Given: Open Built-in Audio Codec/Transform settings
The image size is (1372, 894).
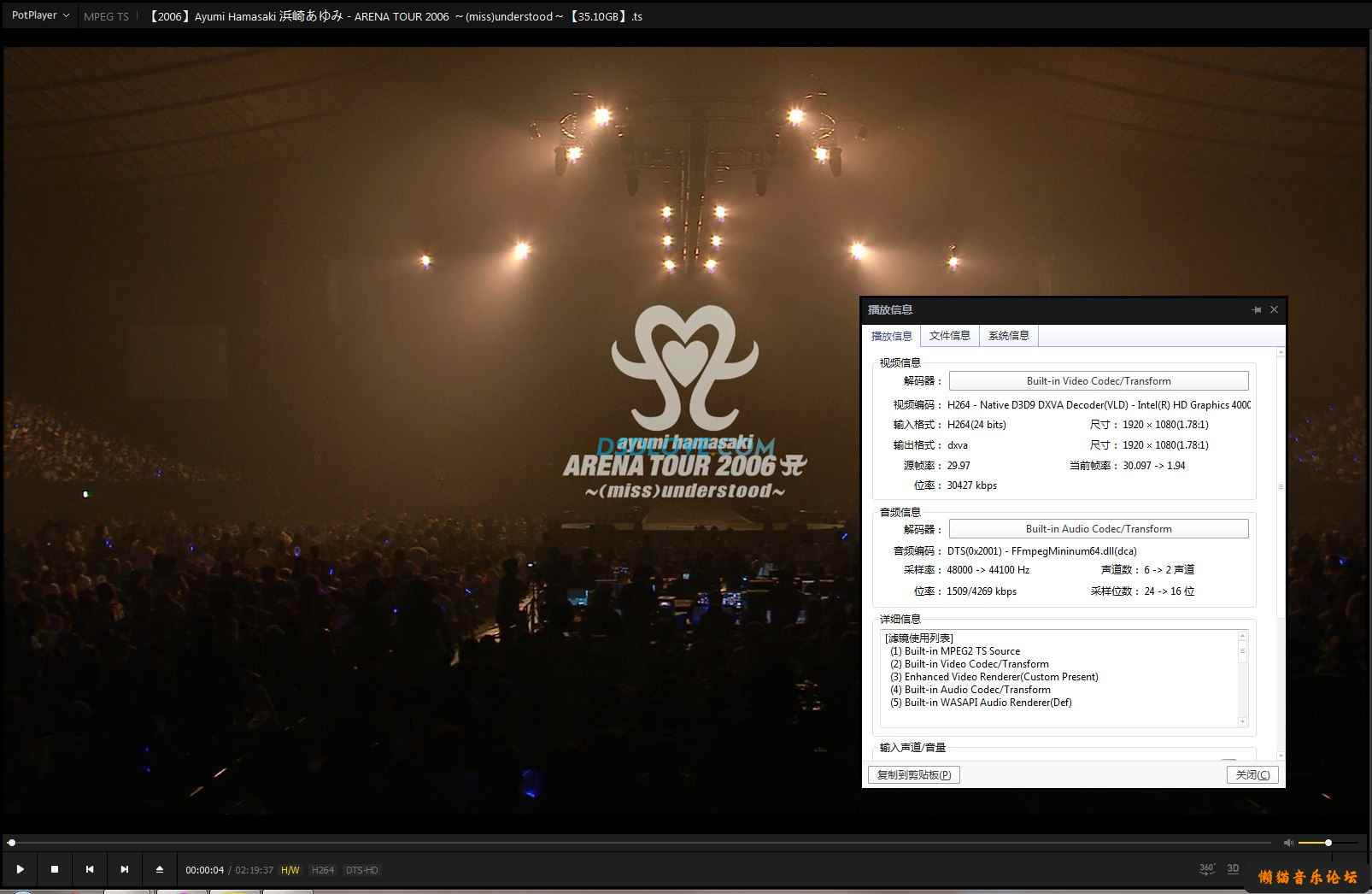Looking at the screenshot, I should [x=1099, y=529].
